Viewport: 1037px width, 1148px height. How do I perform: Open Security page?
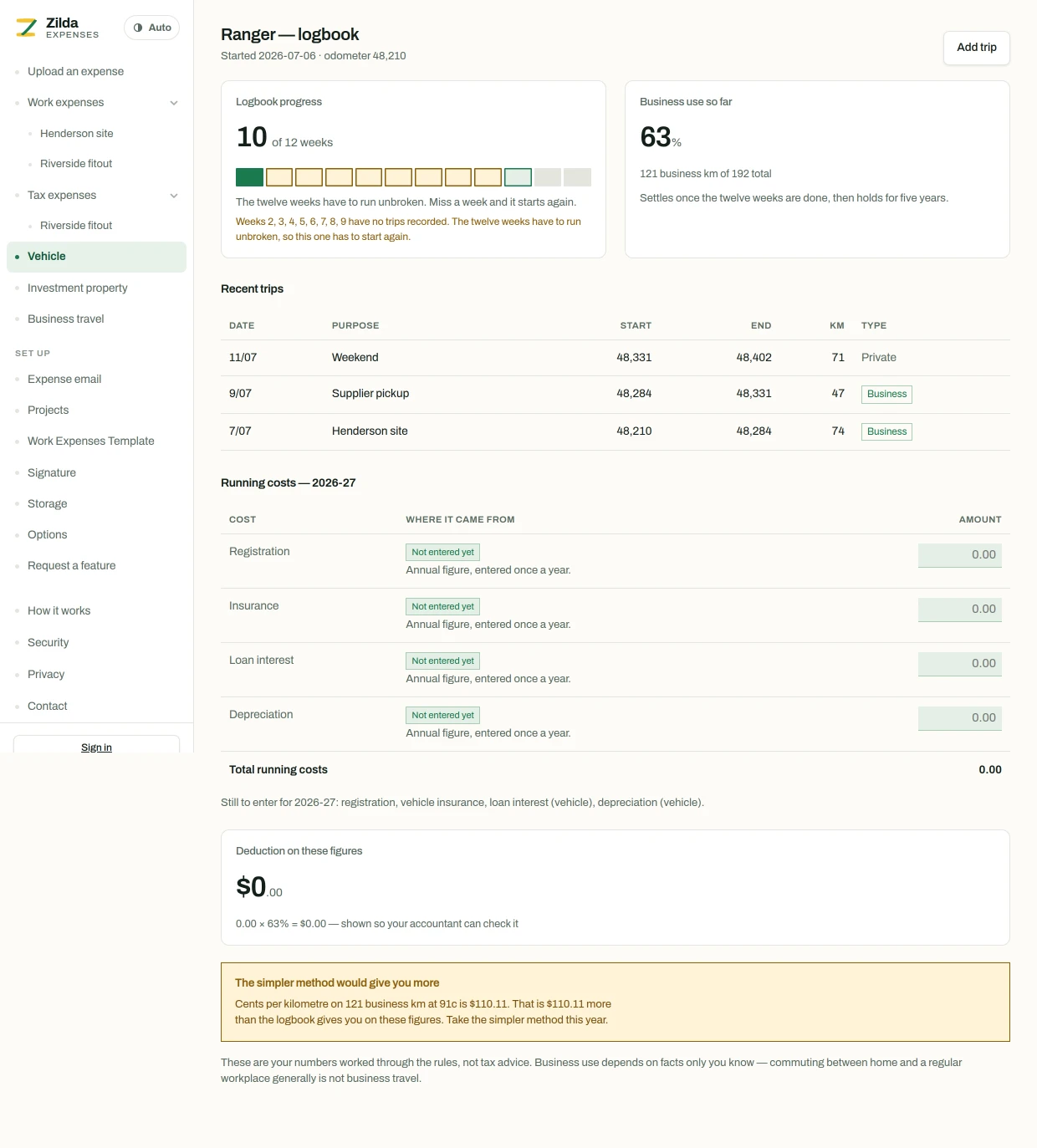coord(48,643)
